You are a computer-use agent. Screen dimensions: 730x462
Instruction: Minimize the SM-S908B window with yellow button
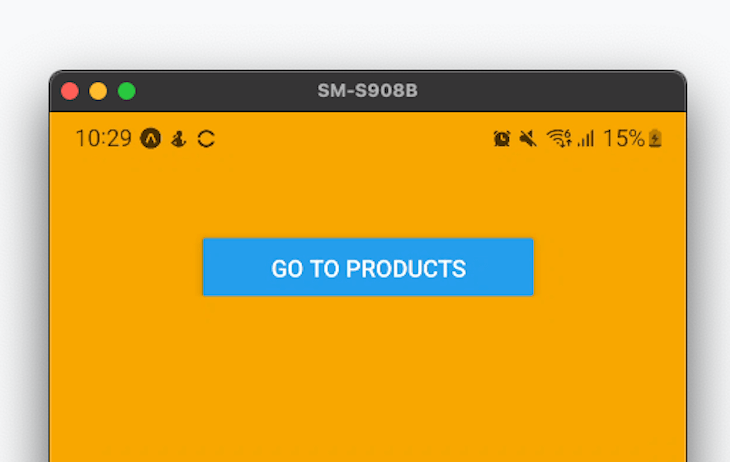pyautogui.click(x=98, y=91)
